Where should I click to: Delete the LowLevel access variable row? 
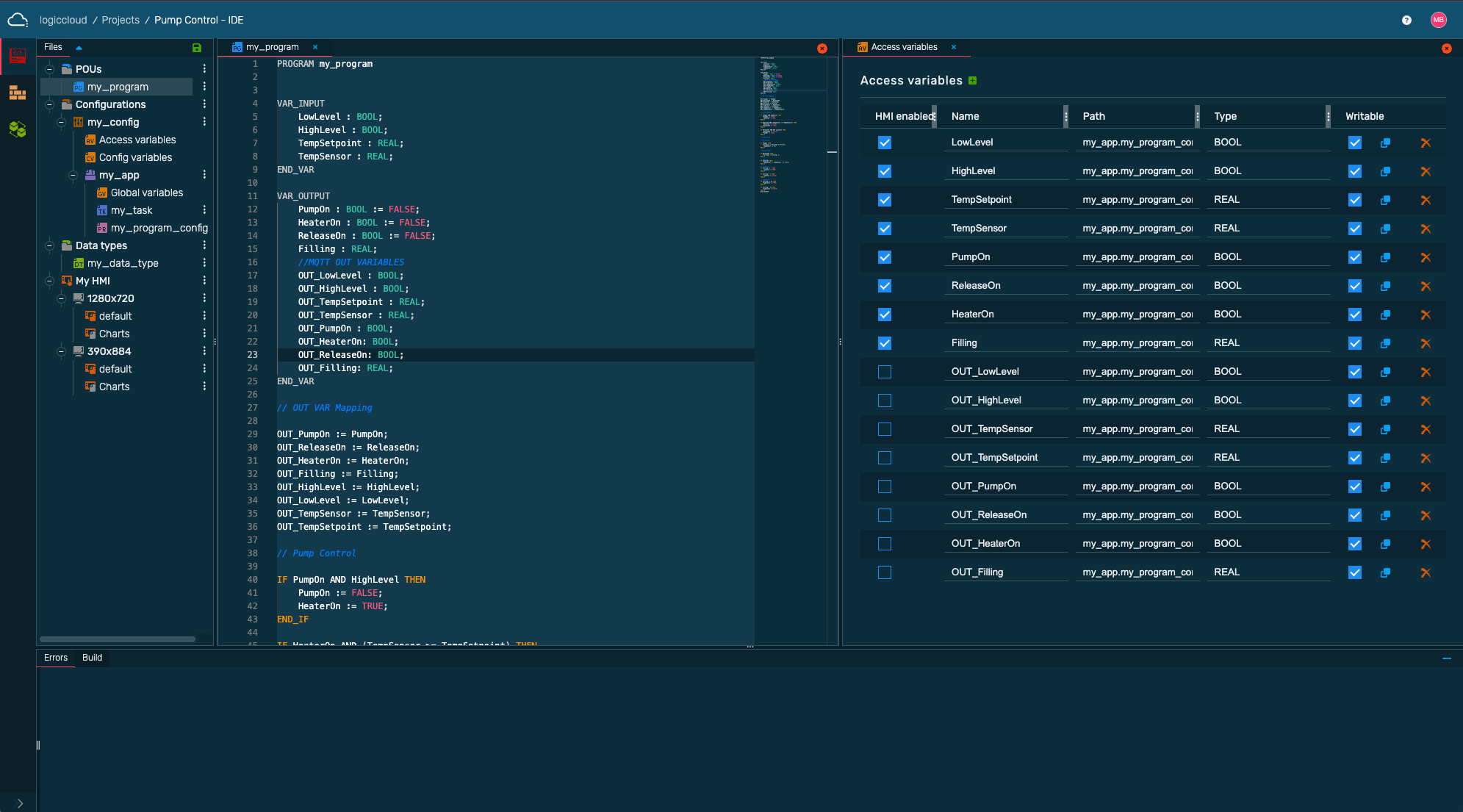(1425, 143)
